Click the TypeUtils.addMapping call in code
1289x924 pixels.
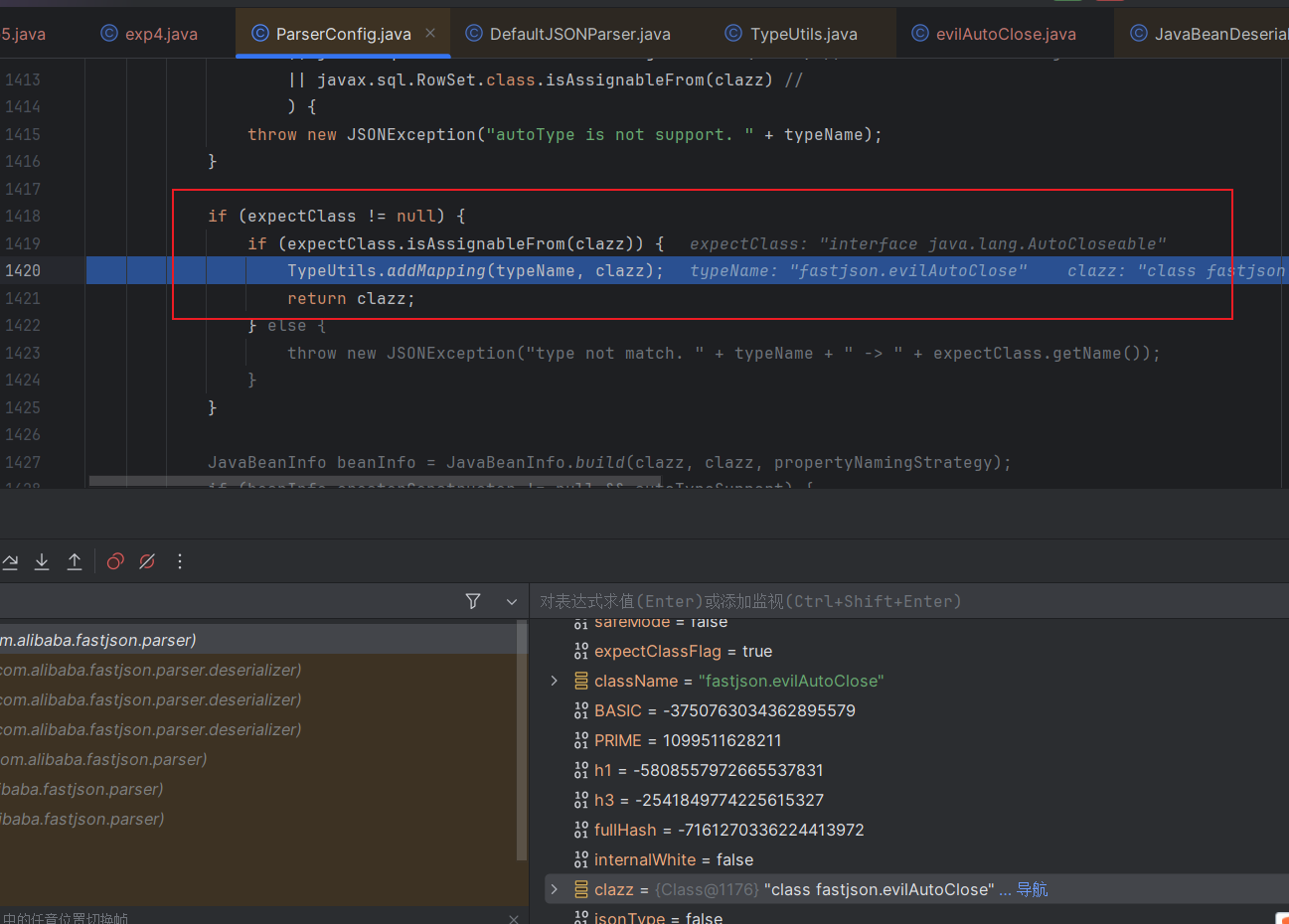(475, 270)
